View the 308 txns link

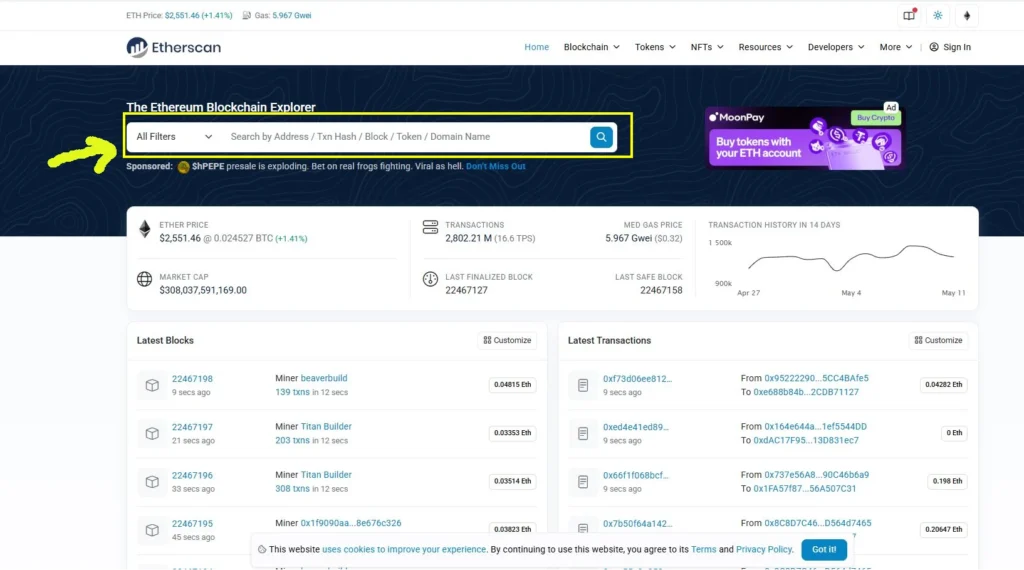click(292, 489)
